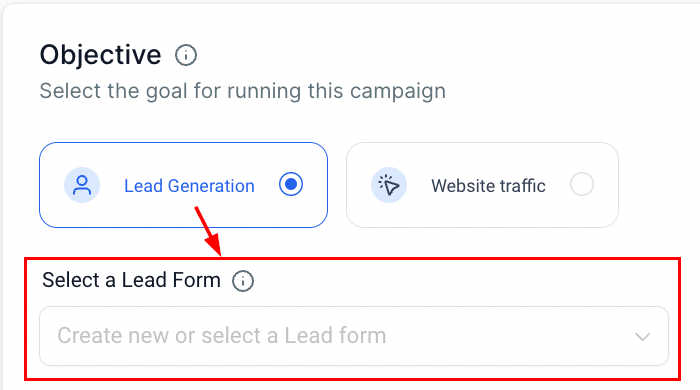
Task: Open the Create new or select a Lead form dropdown
Action: [354, 336]
